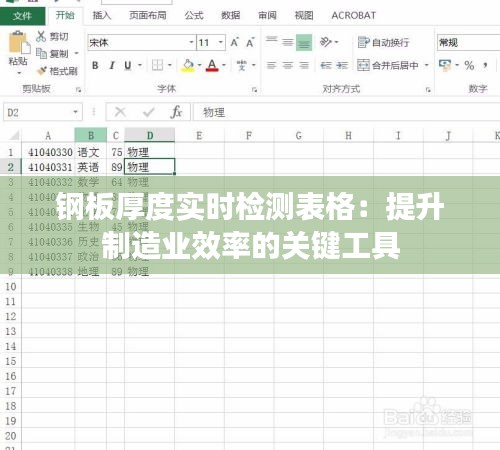Viewport: 500px width, 450px height.
Task: Open the fill color dropdown arrow
Action: tap(199, 65)
